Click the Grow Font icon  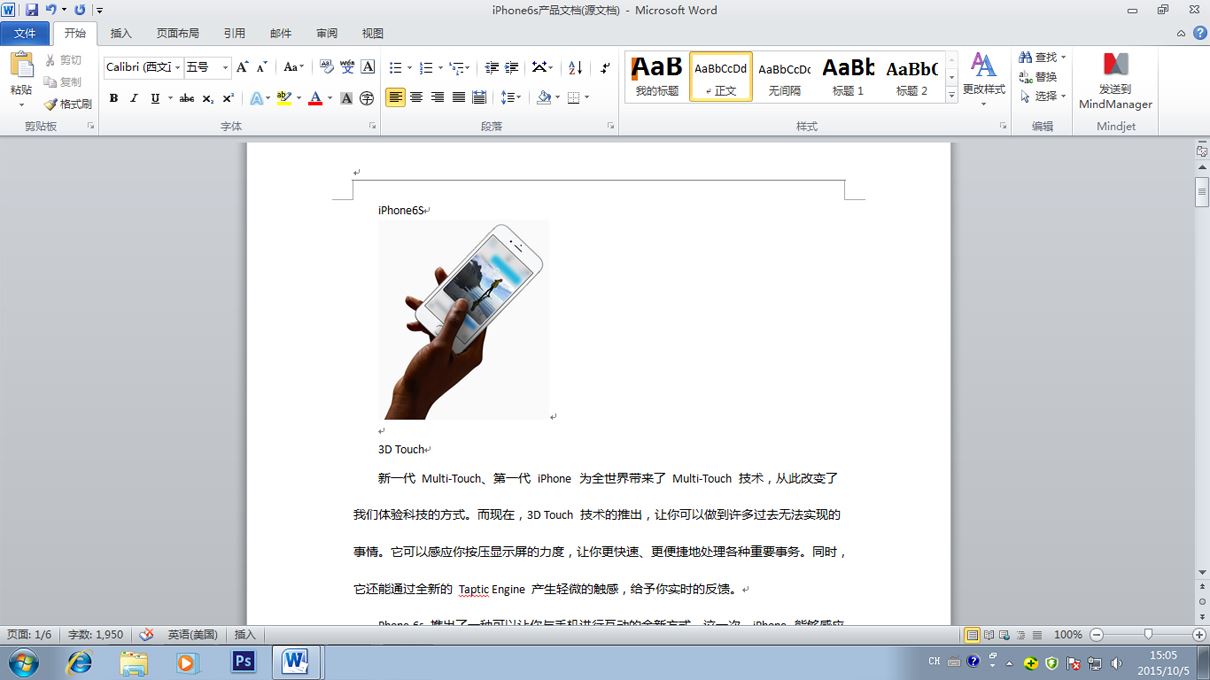[242, 67]
